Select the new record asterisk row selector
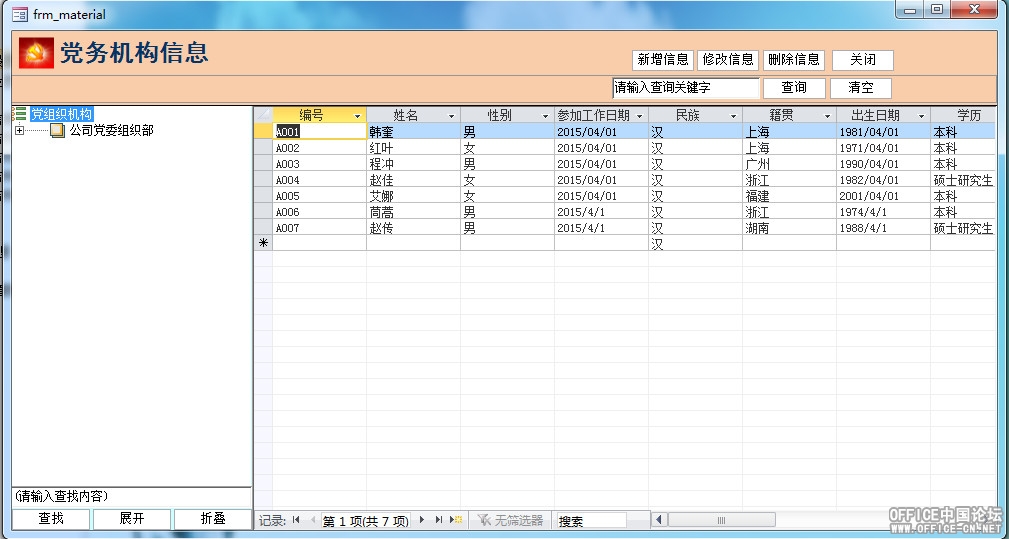1009x539 pixels. click(x=263, y=243)
